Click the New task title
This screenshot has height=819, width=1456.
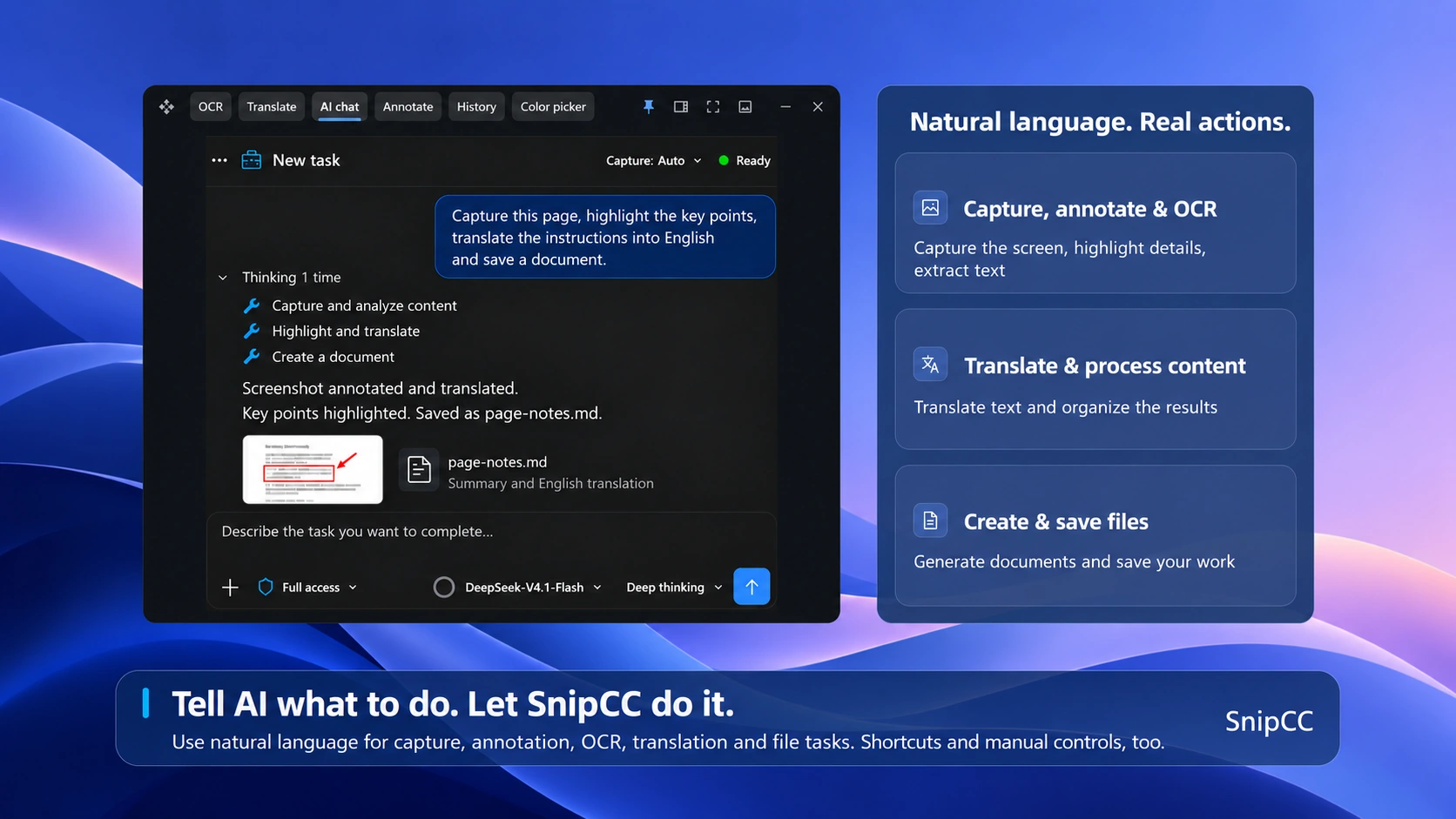307,160
